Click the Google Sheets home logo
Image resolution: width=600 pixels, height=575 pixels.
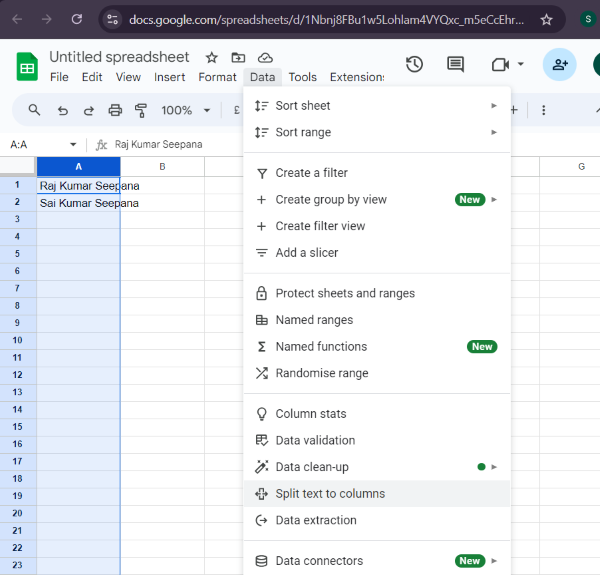coord(27,67)
